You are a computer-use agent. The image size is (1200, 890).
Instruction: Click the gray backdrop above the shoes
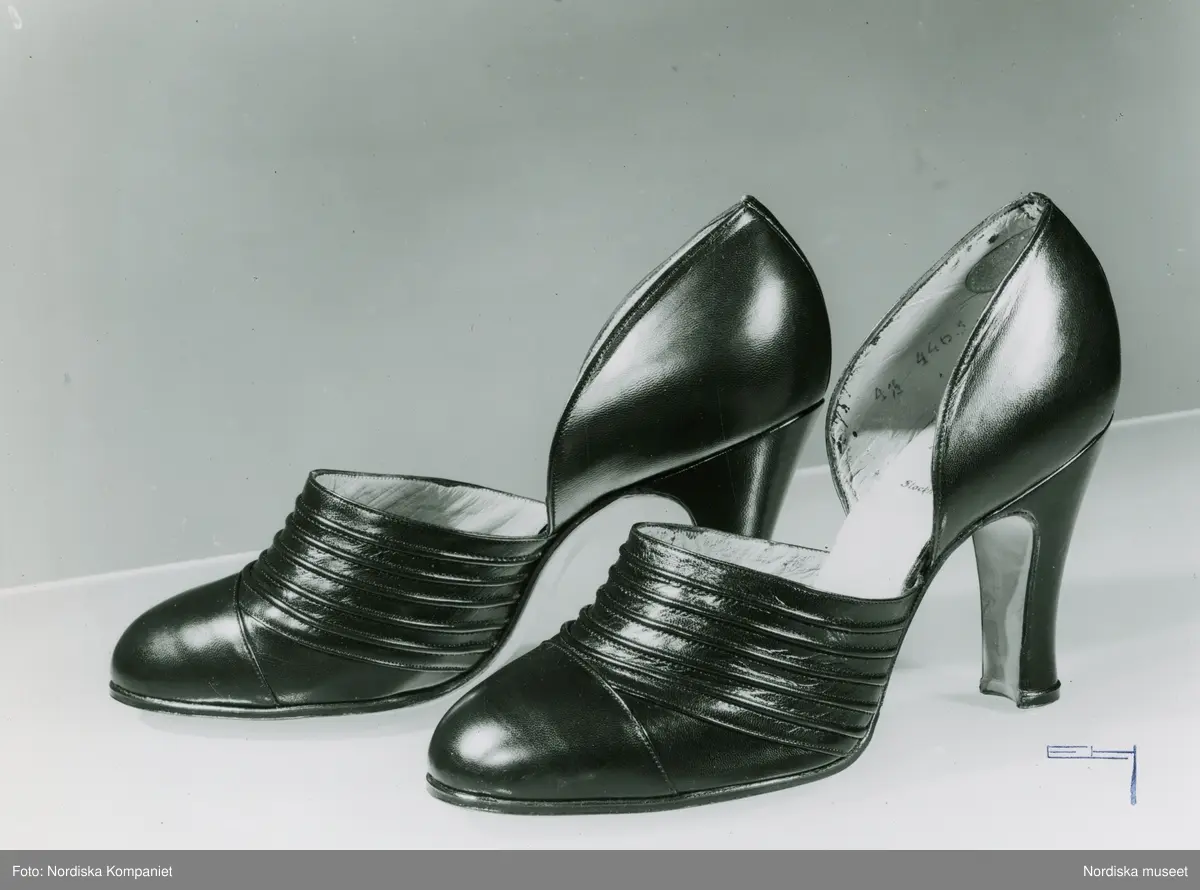pyautogui.click(x=400, y=150)
